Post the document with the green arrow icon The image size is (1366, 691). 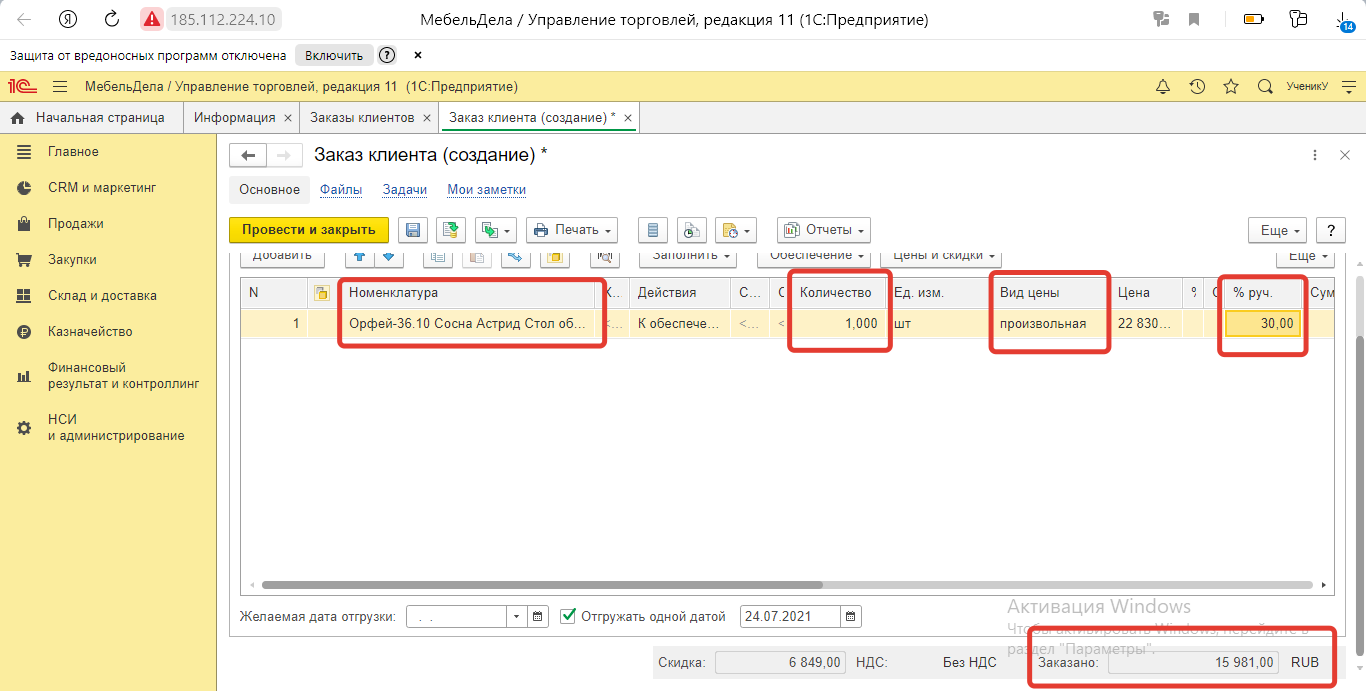[451, 230]
